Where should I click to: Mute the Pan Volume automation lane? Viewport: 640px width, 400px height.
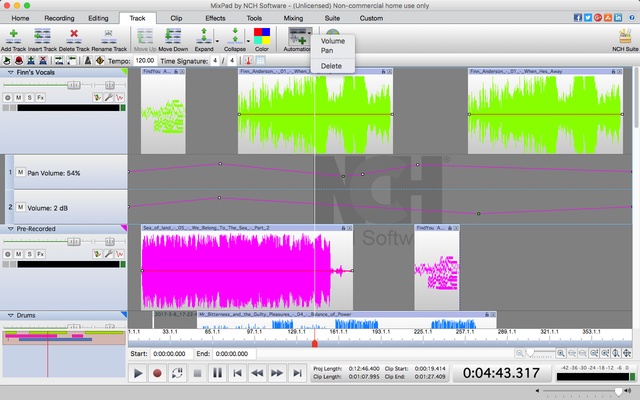pyautogui.click(x=20, y=172)
